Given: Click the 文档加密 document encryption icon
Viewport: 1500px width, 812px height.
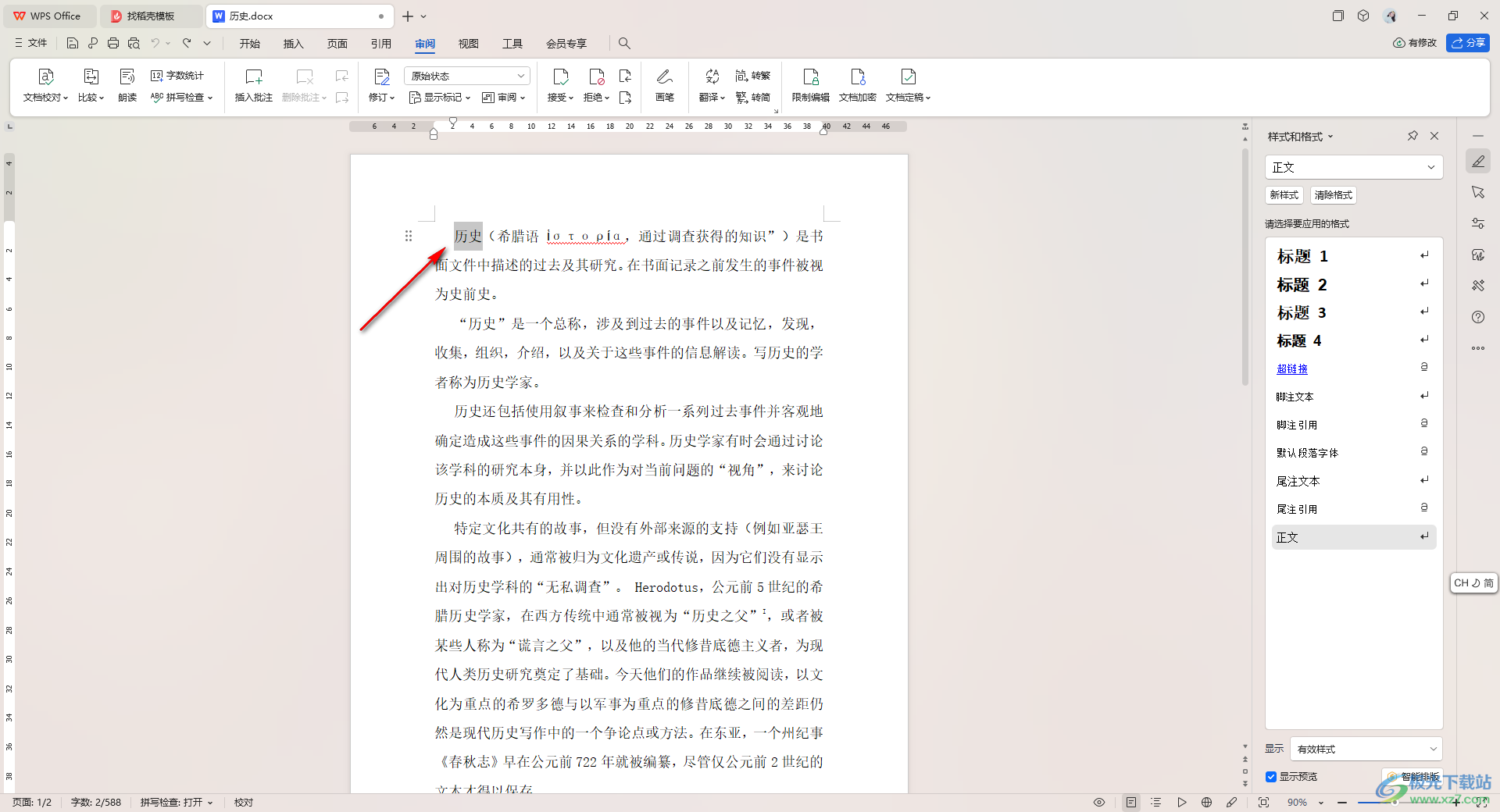Looking at the screenshot, I should [x=858, y=77].
